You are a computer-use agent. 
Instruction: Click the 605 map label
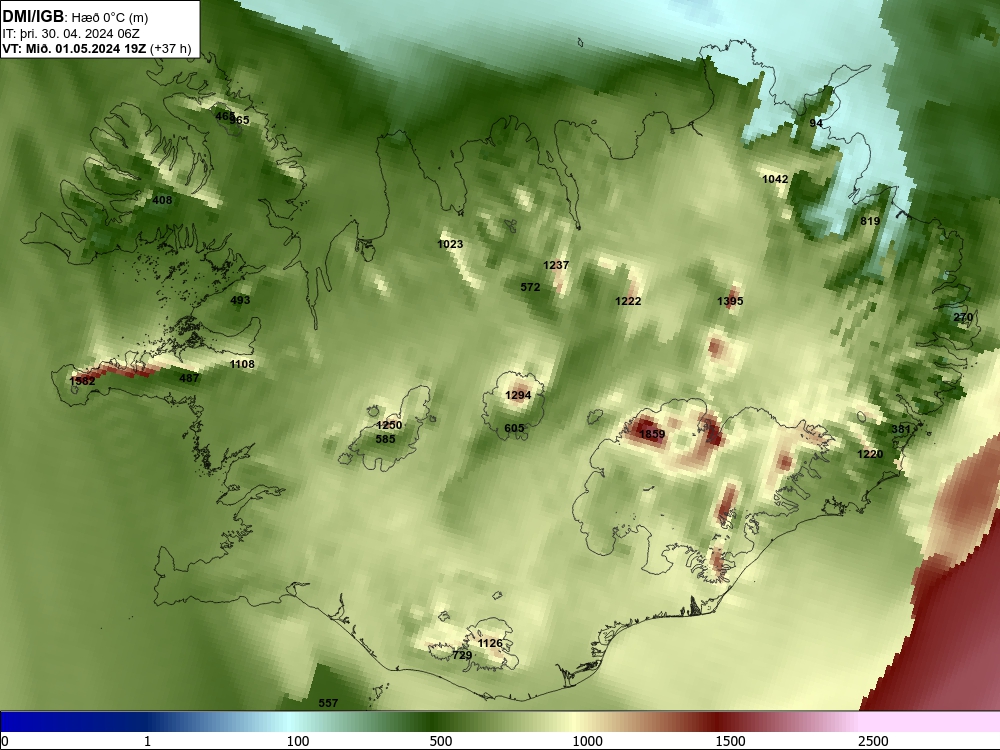coord(514,428)
